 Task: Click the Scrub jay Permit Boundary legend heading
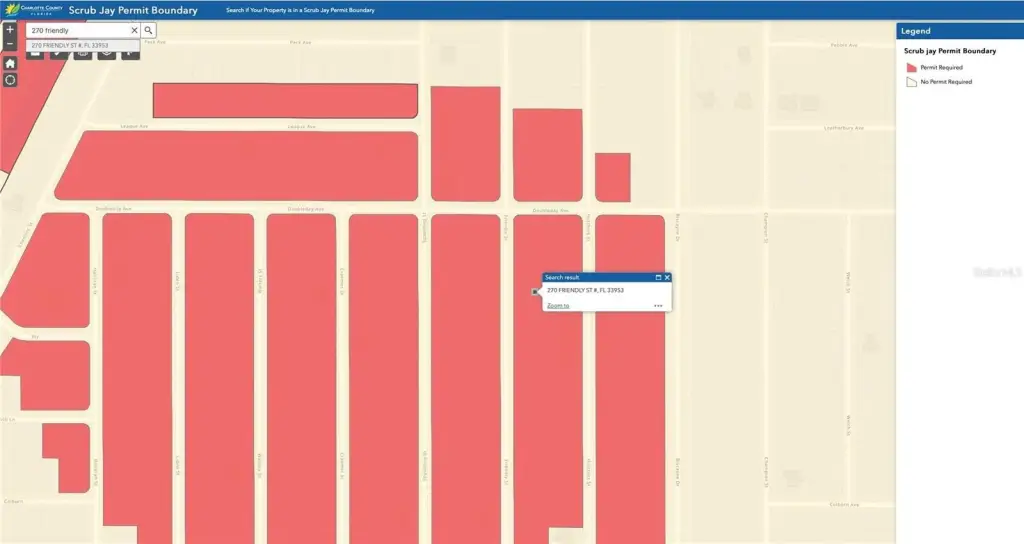(x=949, y=50)
